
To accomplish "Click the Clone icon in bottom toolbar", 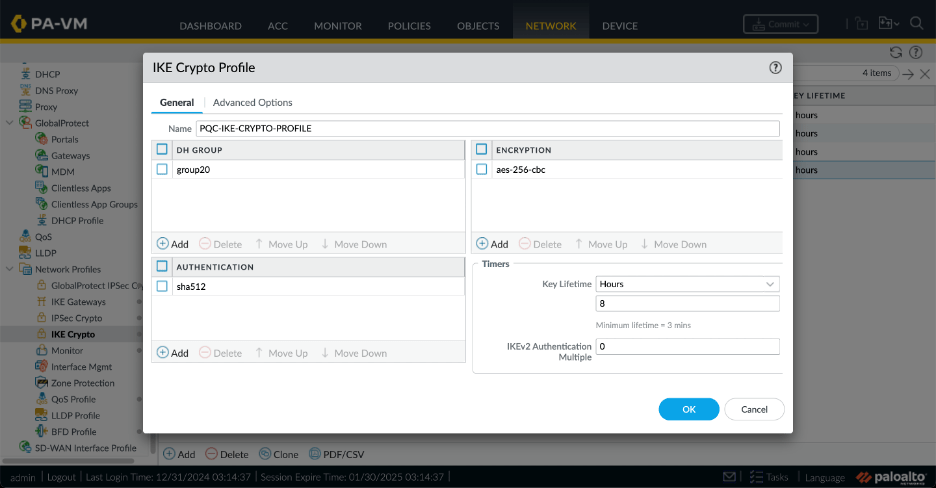I will (x=265, y=454).
